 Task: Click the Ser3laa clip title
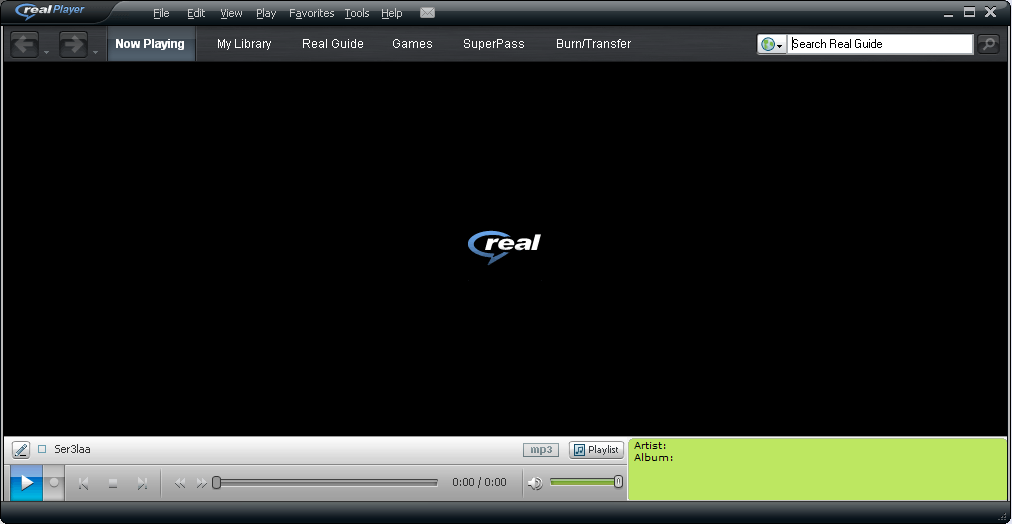tap(72, 449)
